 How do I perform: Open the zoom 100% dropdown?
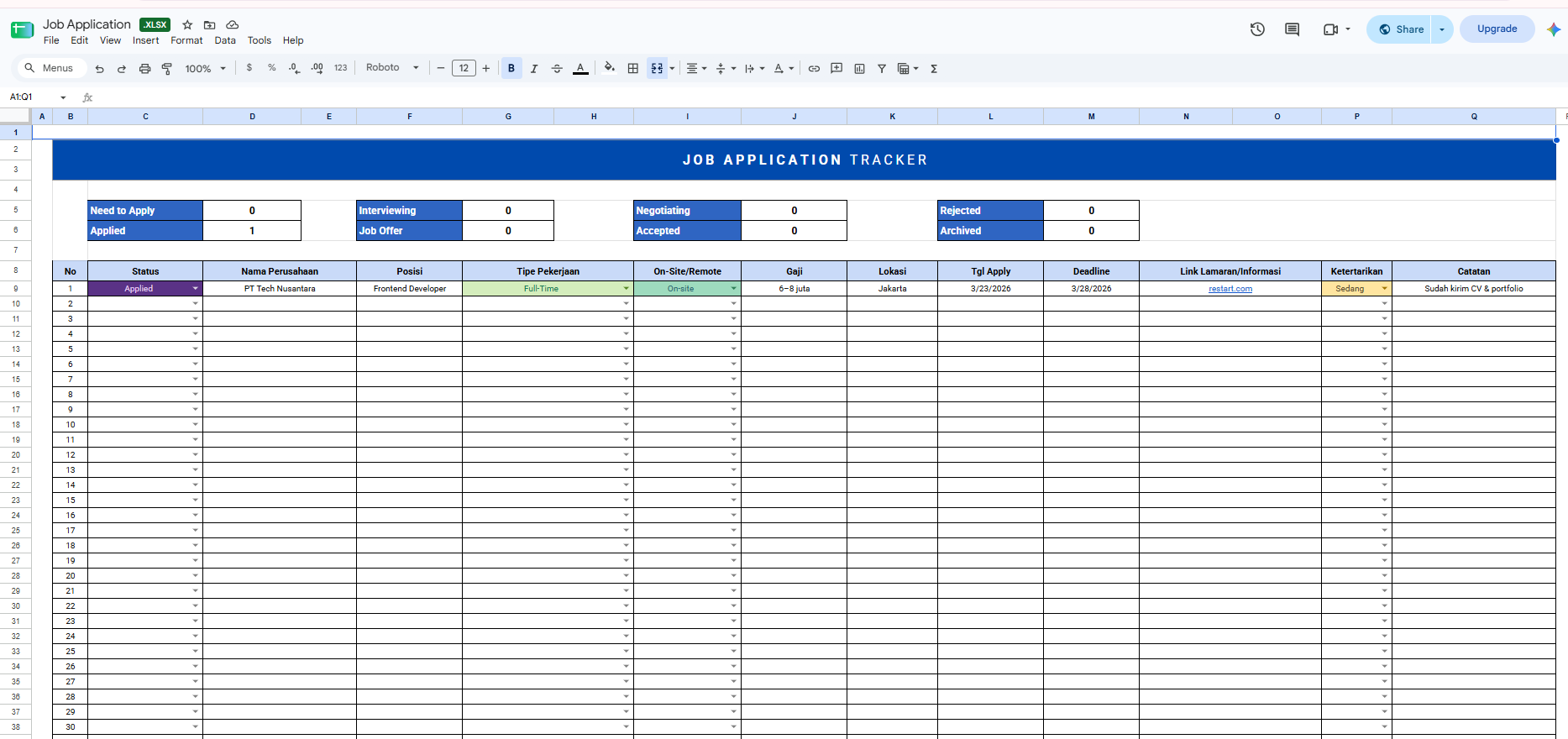pos(206,69)
